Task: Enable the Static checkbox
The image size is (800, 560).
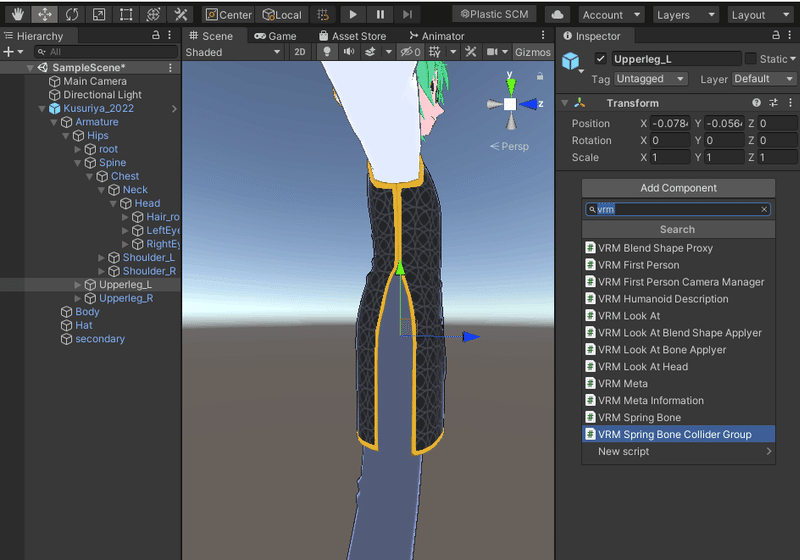Action: click(751, 59)
